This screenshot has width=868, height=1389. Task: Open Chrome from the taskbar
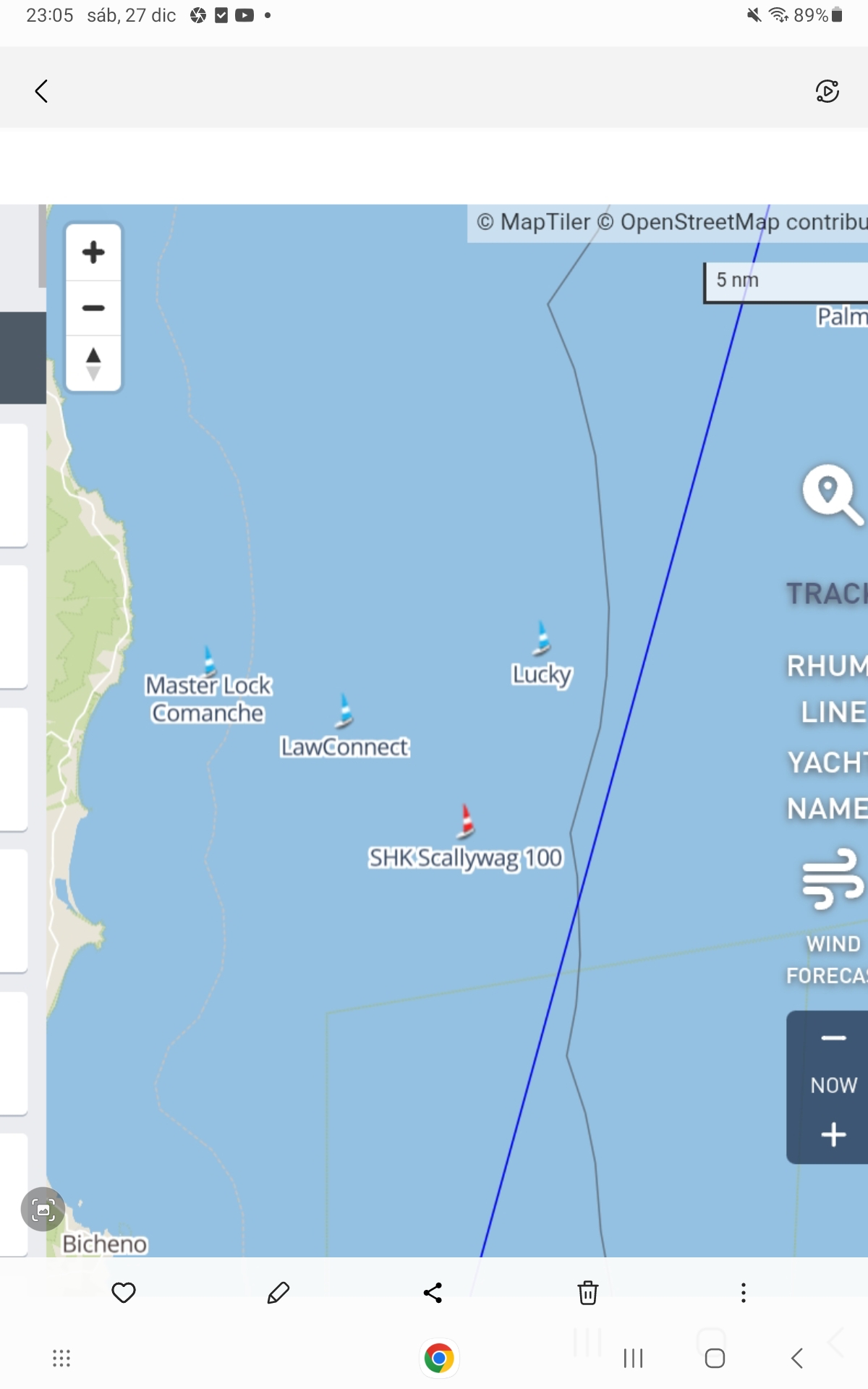(439, 1358)
